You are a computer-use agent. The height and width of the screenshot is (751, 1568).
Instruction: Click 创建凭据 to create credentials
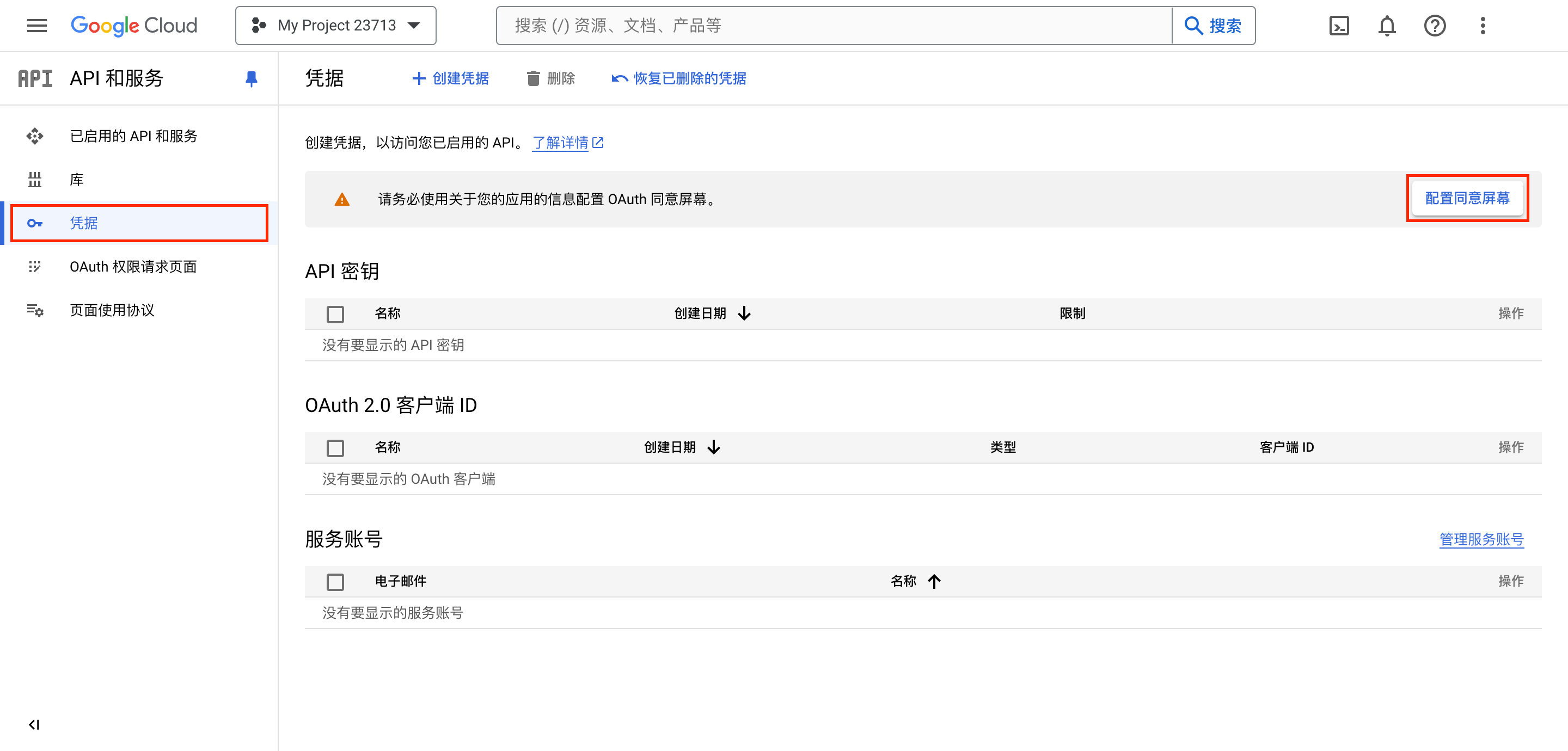[450, 78]
